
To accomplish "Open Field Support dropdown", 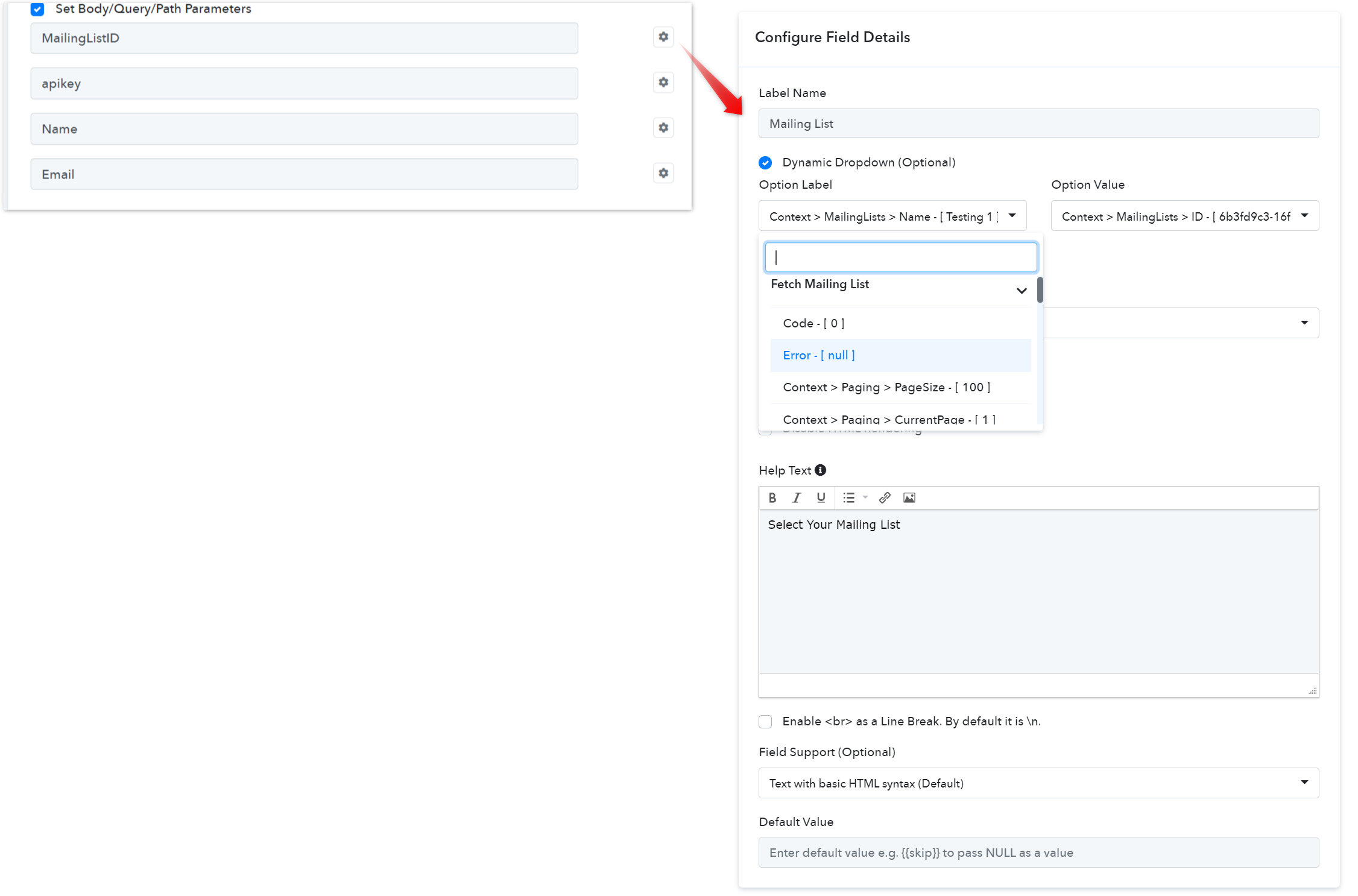I will (x=1038, y=783).
